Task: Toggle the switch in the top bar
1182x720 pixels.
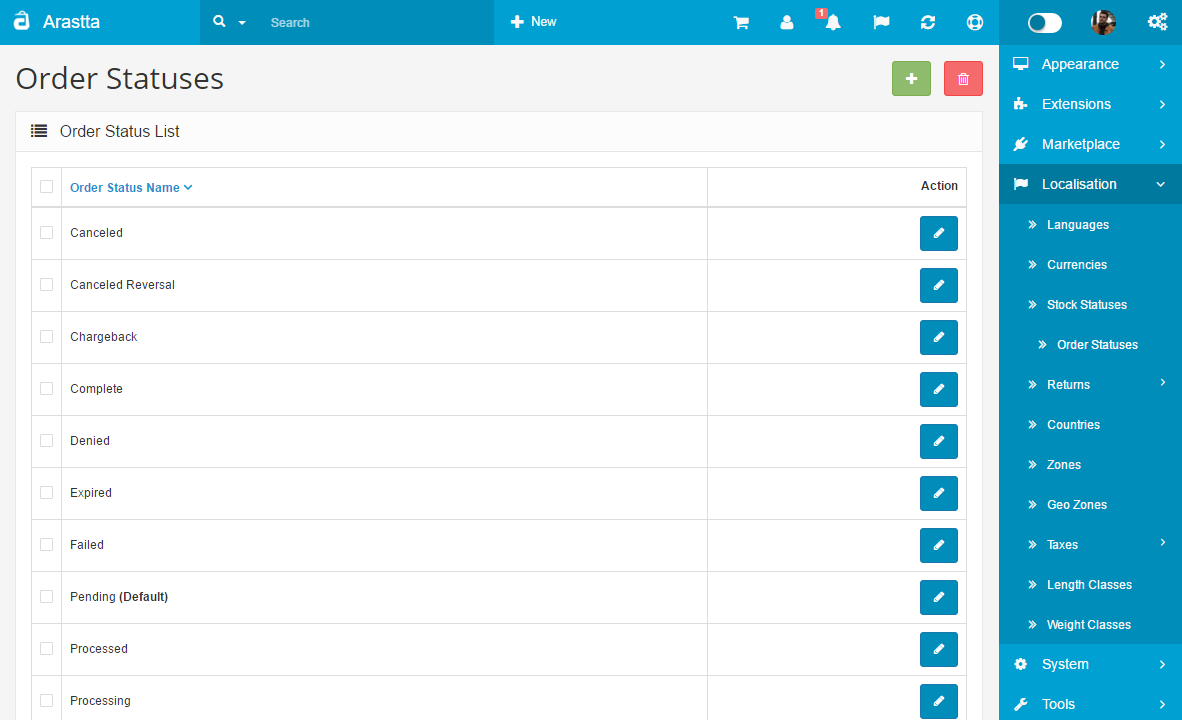Action: [x=1045, y=23]
